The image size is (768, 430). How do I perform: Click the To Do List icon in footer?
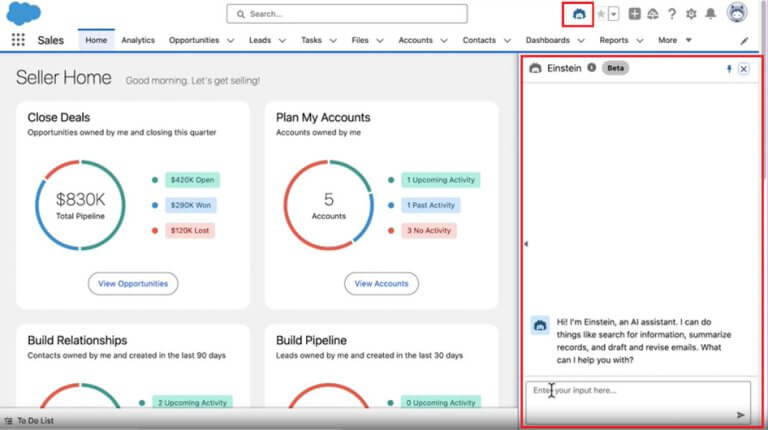tap(8, 421)
